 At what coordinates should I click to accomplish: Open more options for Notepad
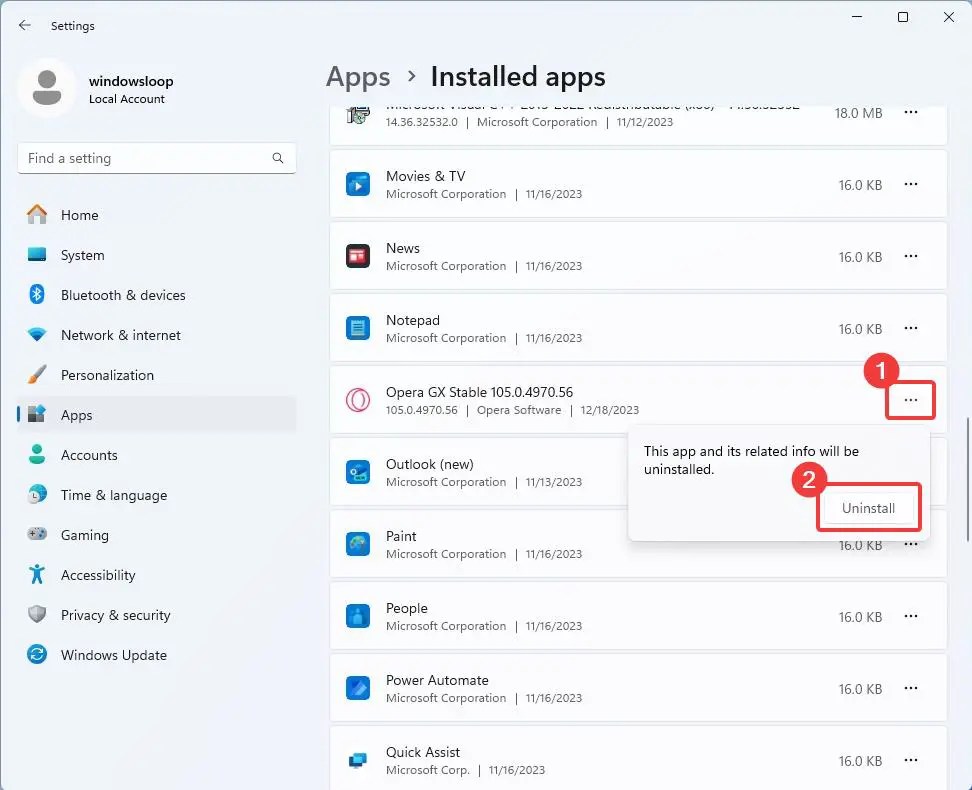click(911, 328)
